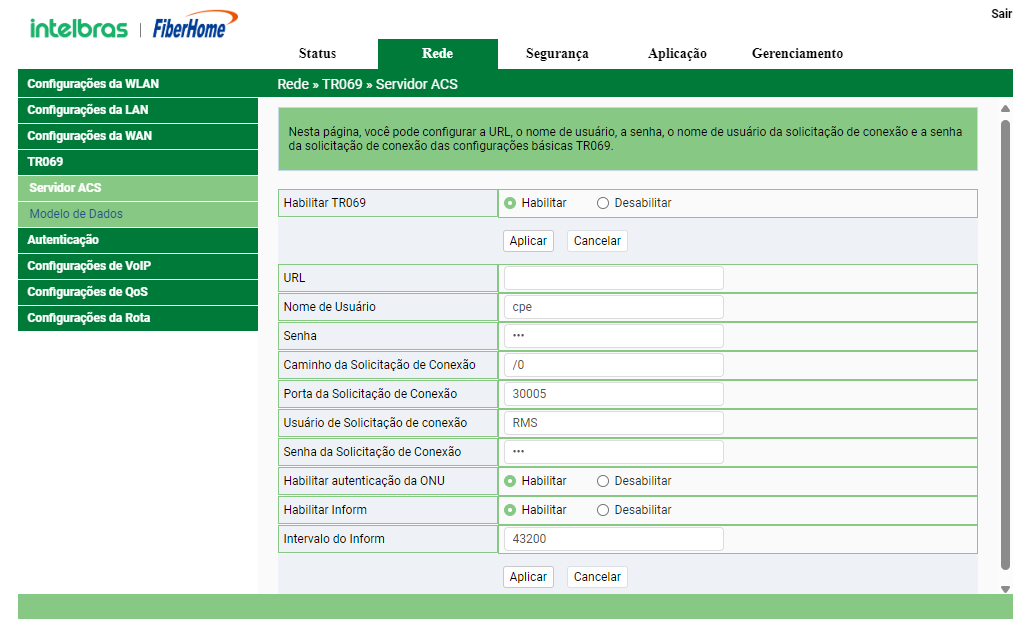The width and height of the screenshot is (1024, 625).
Task: Click the Habilitar Inform label
Action: click(x=325, y=510)
